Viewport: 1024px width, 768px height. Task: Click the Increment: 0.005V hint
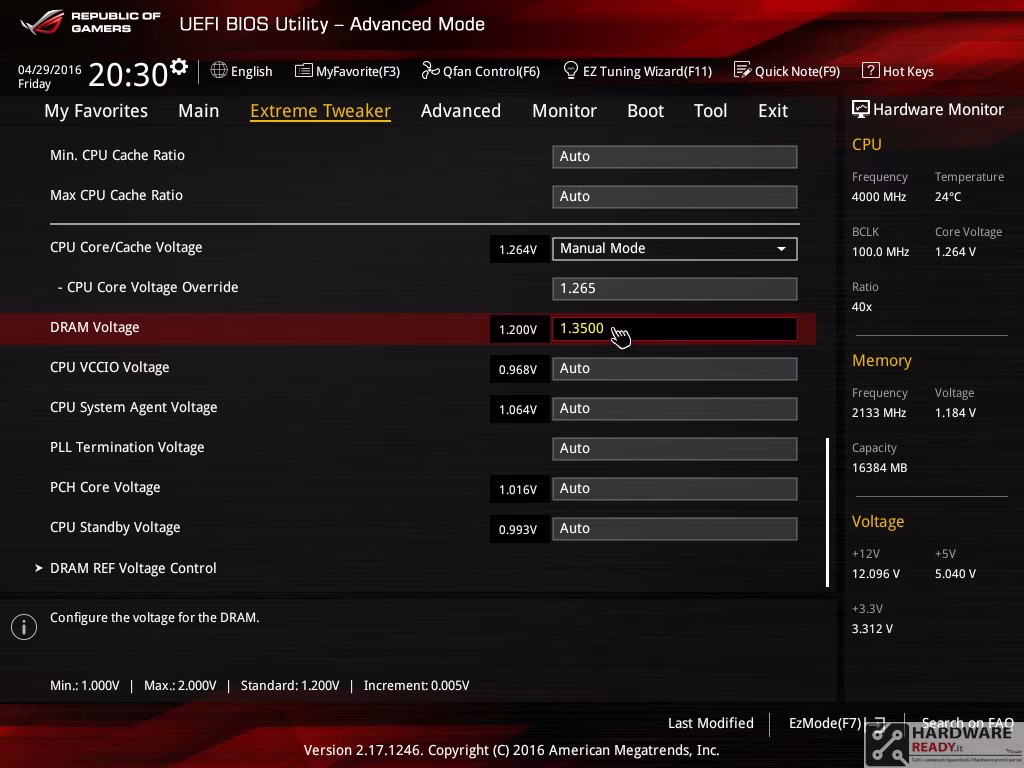click(x=417, y=686)
